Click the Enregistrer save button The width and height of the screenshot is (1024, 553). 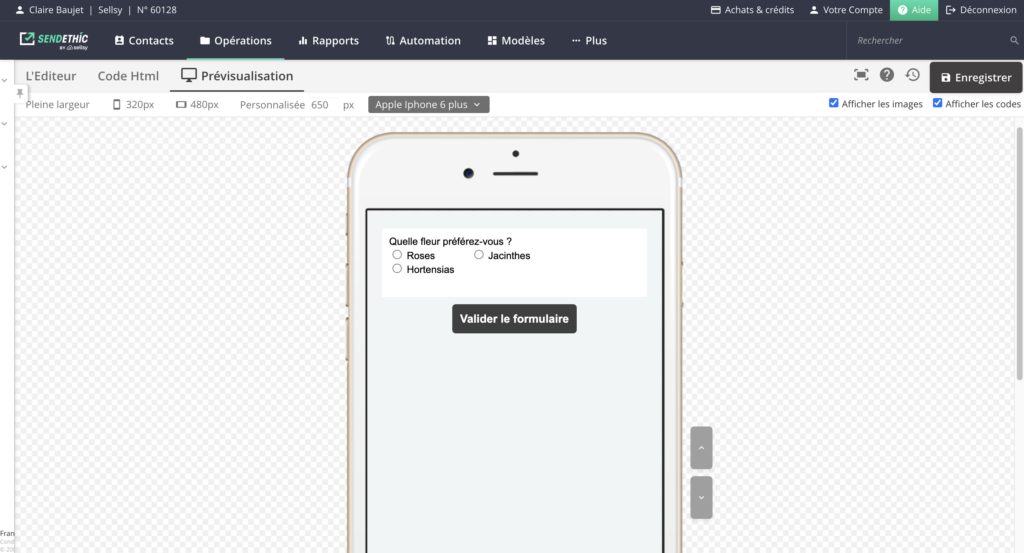click(x=976, y=77)
